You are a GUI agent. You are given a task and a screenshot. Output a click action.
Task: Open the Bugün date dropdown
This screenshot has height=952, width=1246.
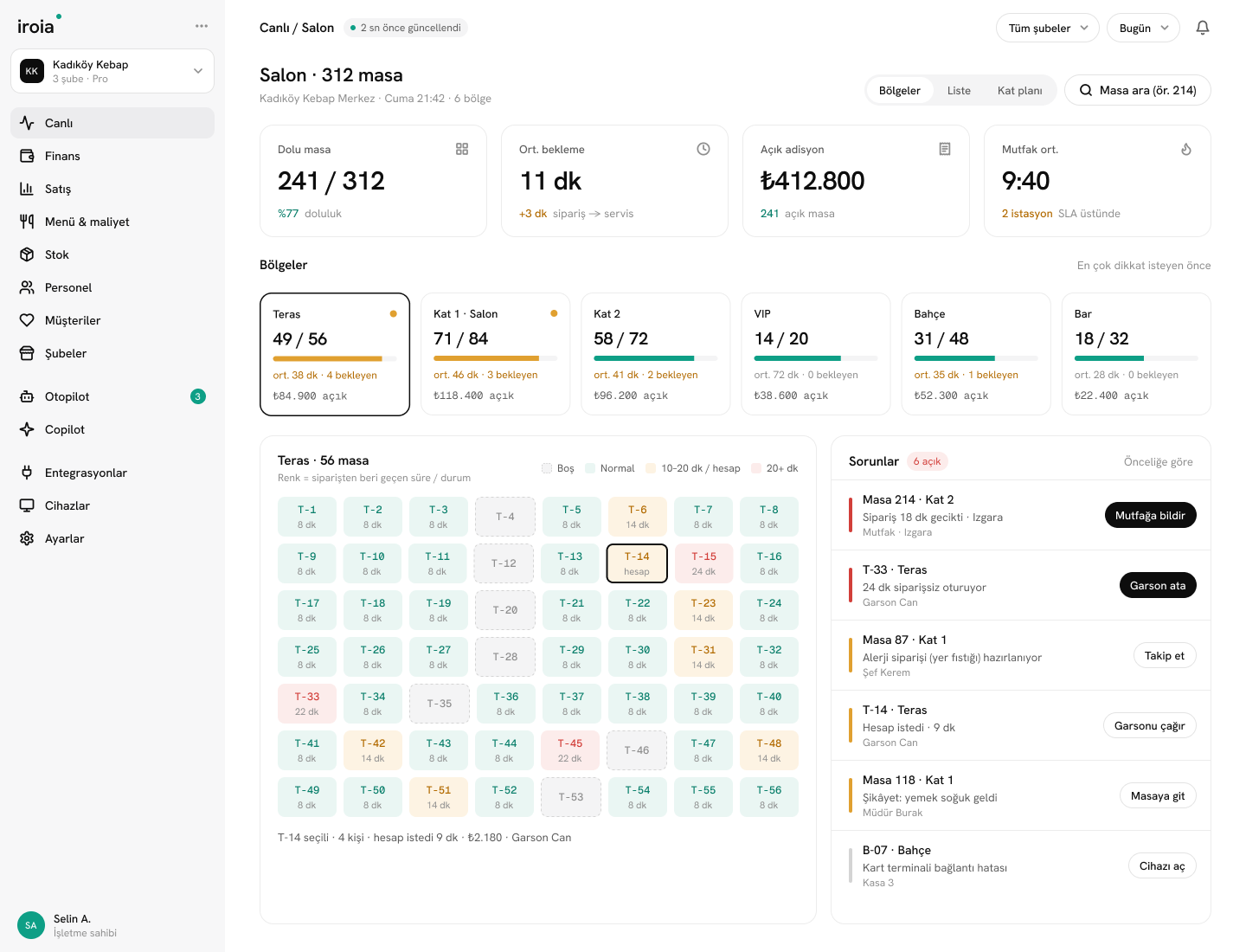click(1143, 28)
